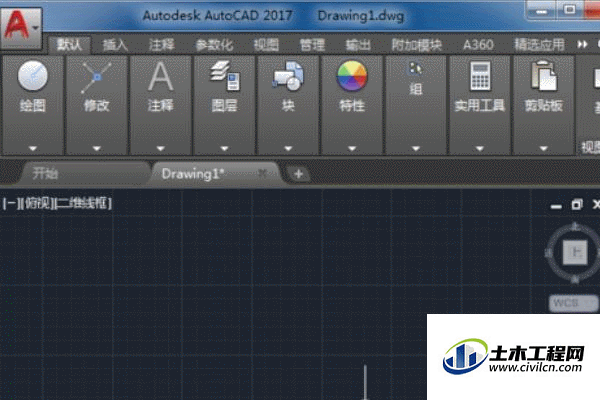Select the 默认 ribbon tab

(69, 45)
